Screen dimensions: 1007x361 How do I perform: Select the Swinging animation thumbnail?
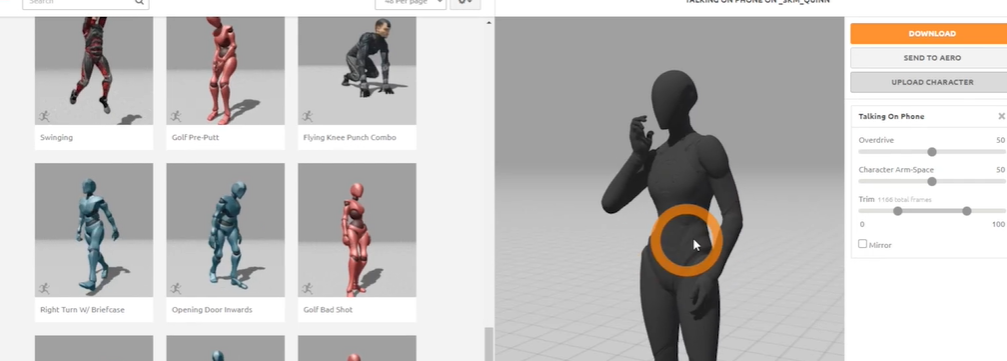[94, 71]
